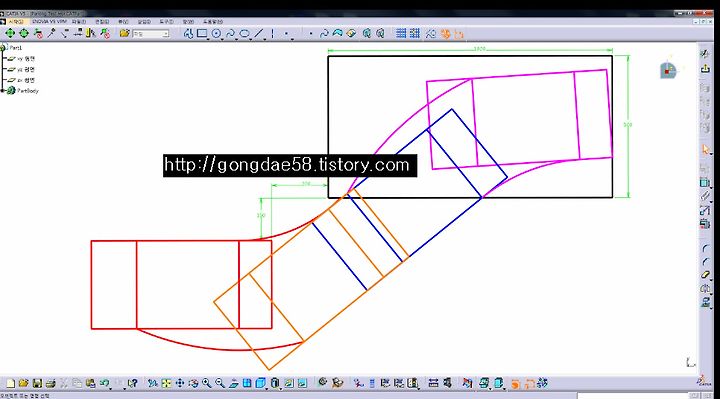The width and height of the screenshot is (720, 399).
Task: Click the Zoom Out magnifier icon
Action: (220, 383)
